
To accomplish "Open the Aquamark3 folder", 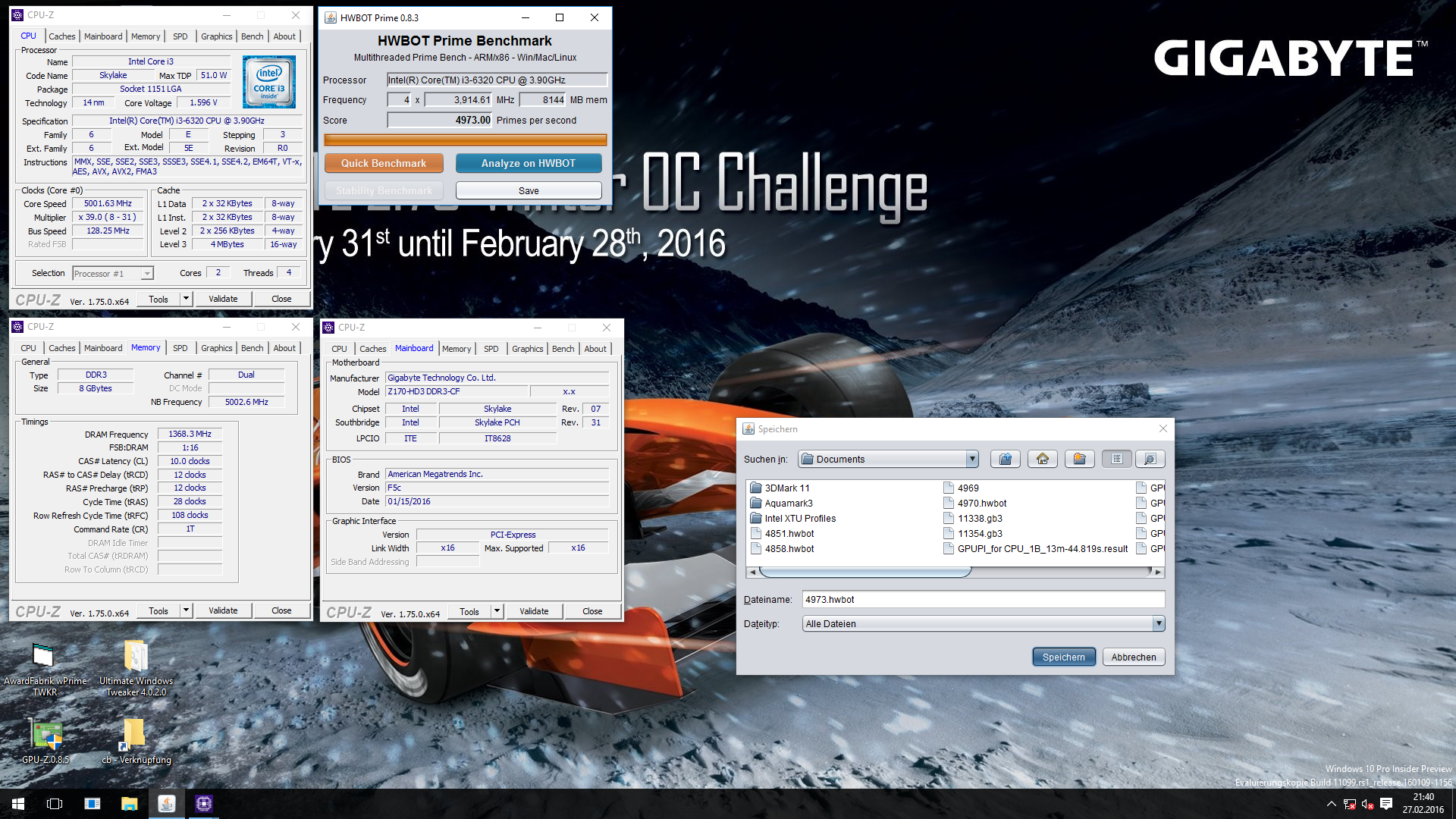I will [x=782, y=503].
